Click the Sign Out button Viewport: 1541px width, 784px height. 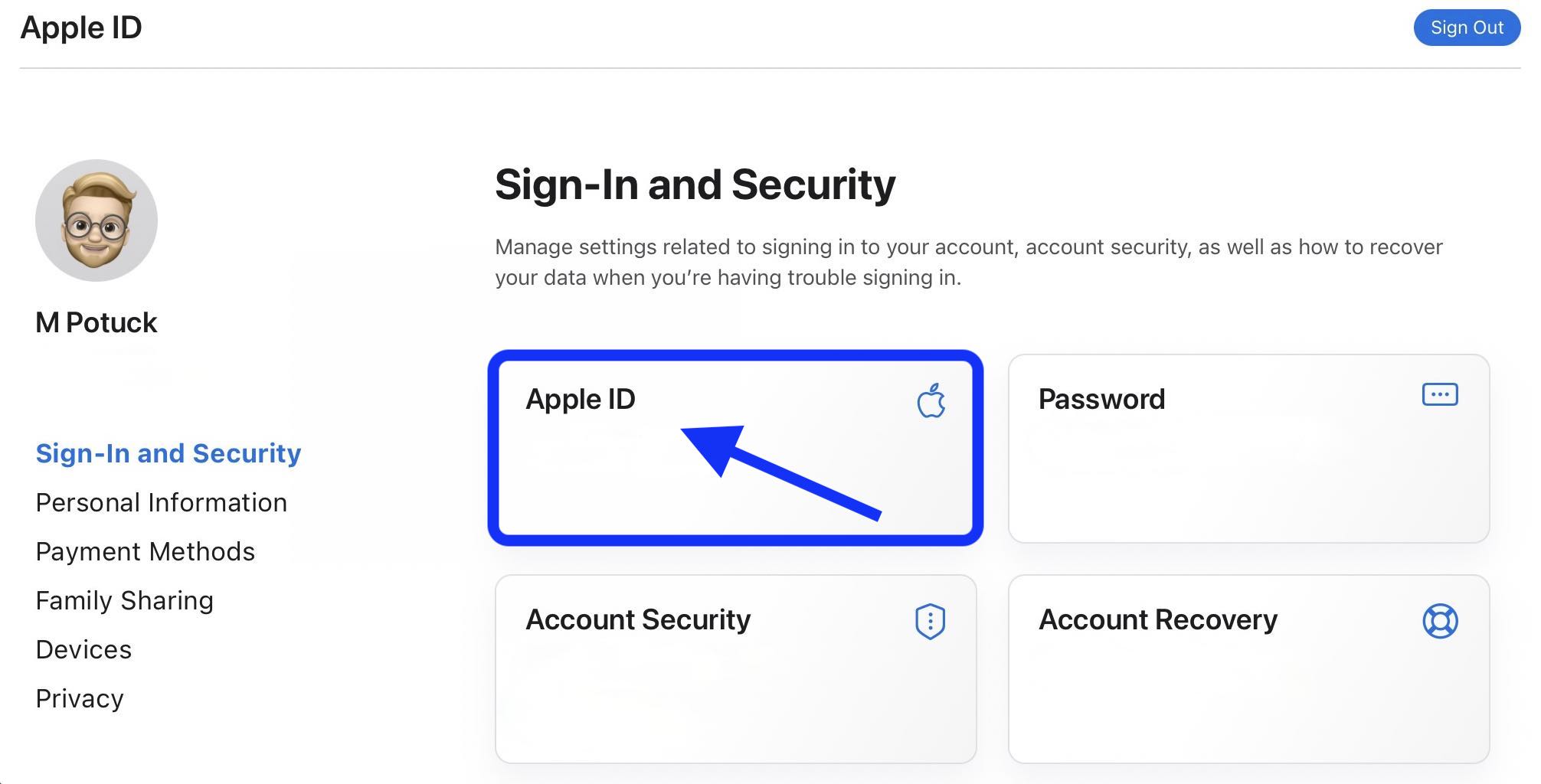pos(1466,28)
